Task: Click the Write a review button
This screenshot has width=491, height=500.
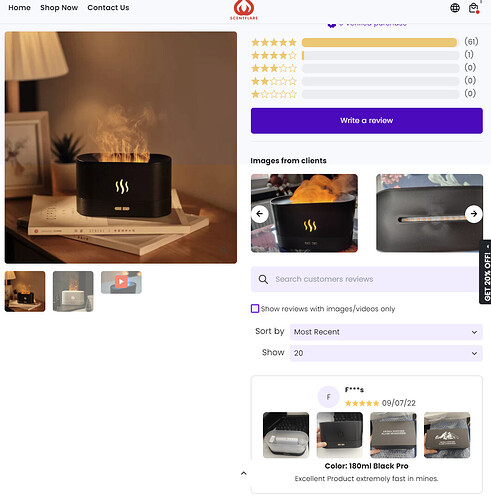Action: (x=367, y=121)
